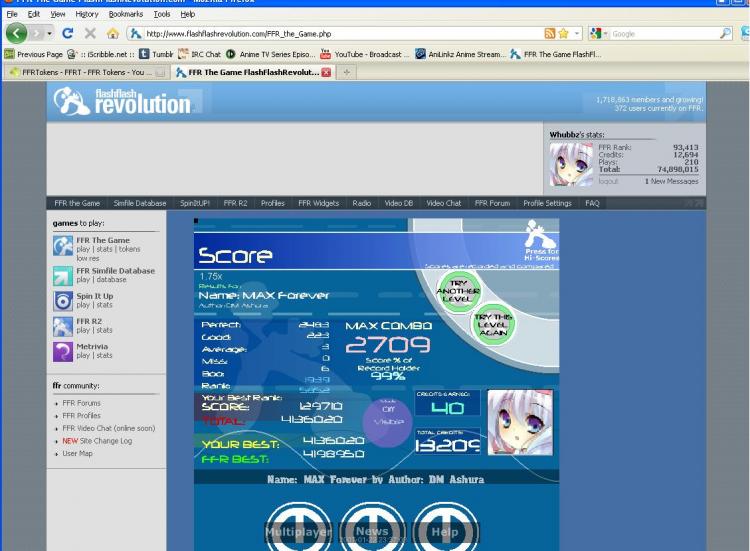Click the Multiplayer circular button
The height and width of the screenshot is (551, 750).
pos(297,531)
